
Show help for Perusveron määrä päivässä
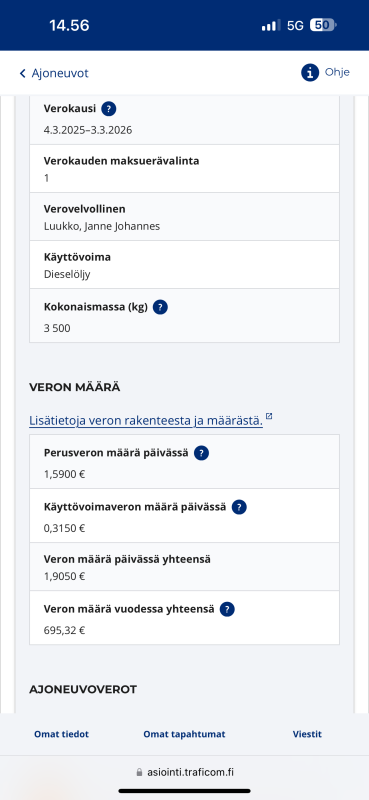(202, 453)
